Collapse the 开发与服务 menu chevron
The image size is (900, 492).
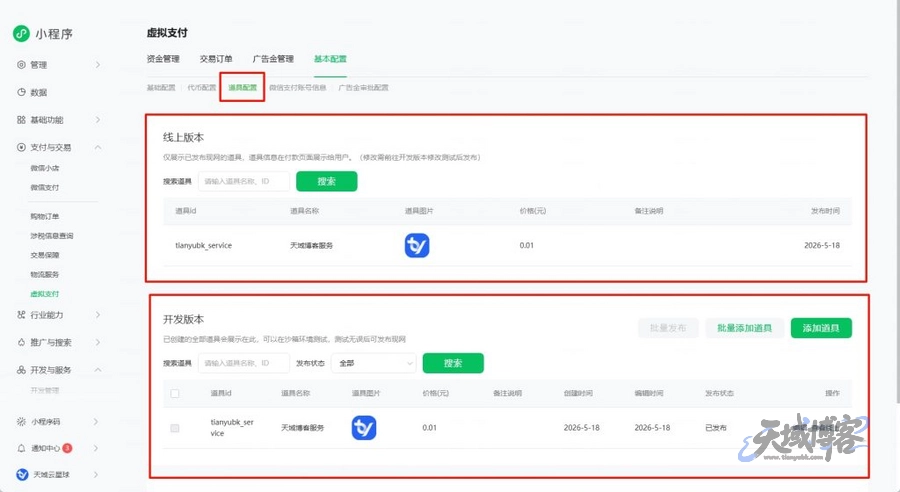tap(98, 370)
